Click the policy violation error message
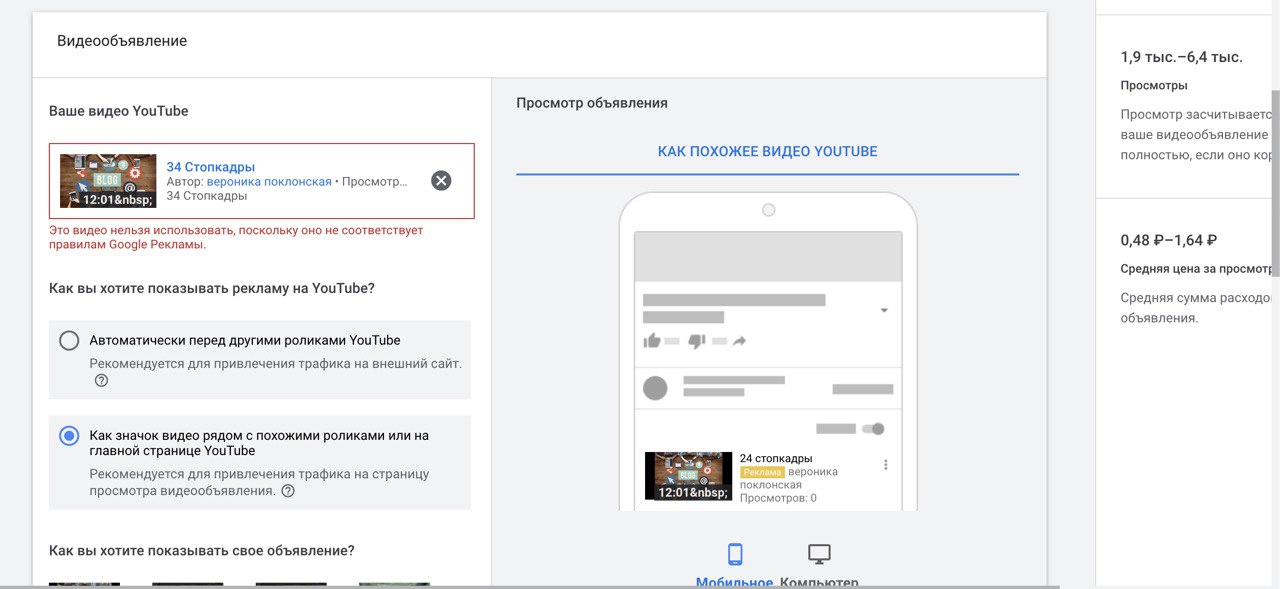The image size is (1280, 589). click(236, 237)
